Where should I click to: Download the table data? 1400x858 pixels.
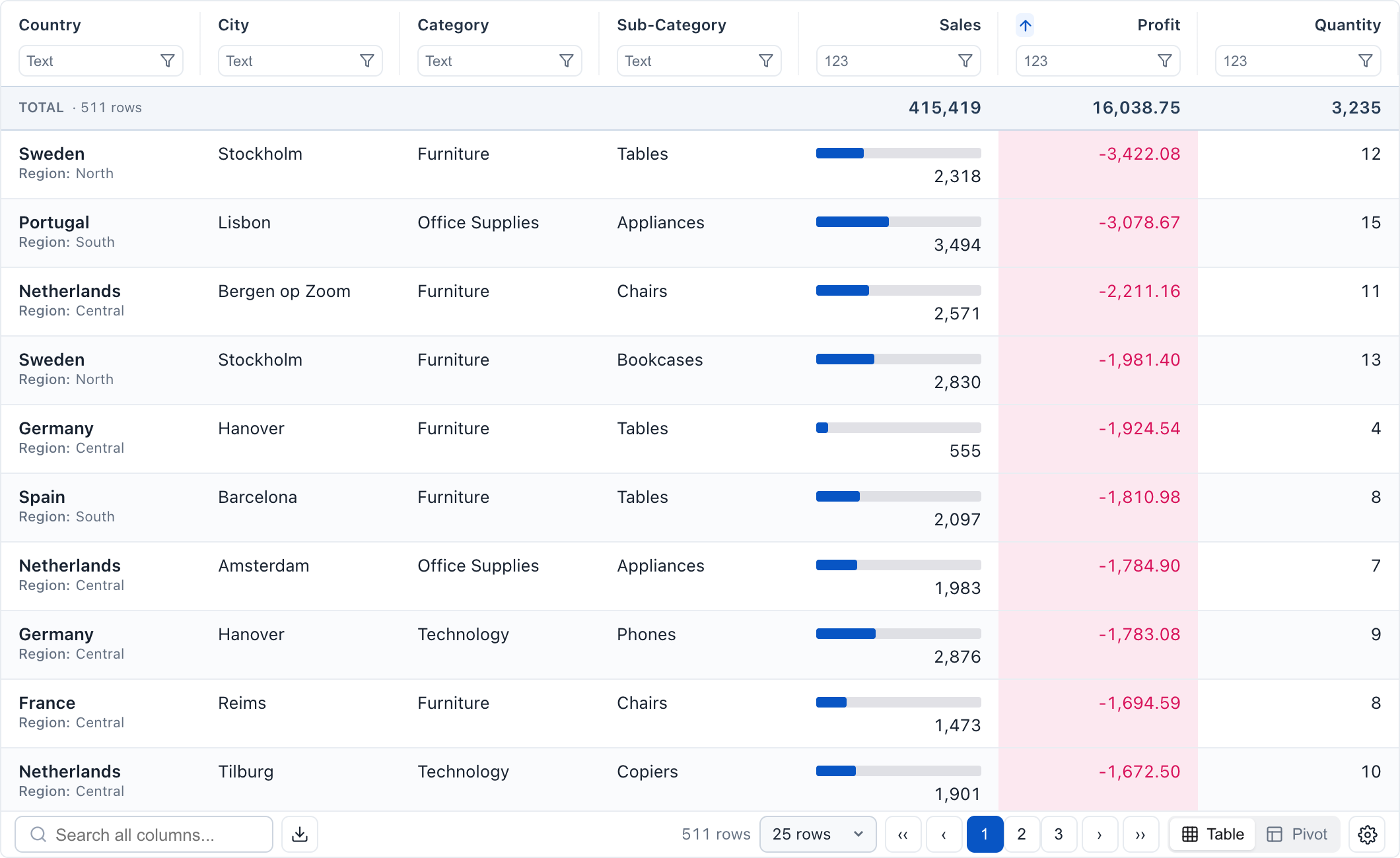pyautogui.click(x=300, y=834)
